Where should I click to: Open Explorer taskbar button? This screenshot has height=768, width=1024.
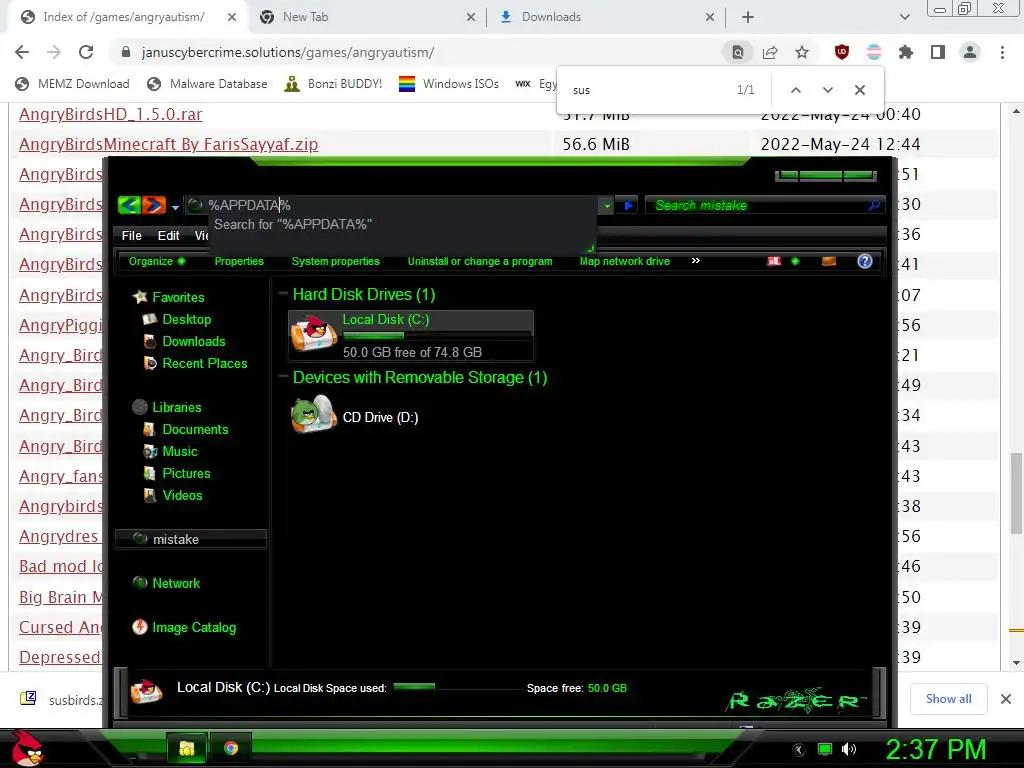[x=187, y=748]
